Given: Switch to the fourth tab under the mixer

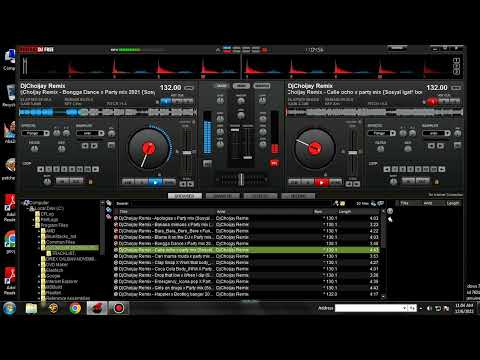Looking at the screenshot, I should tap(298, 196).
